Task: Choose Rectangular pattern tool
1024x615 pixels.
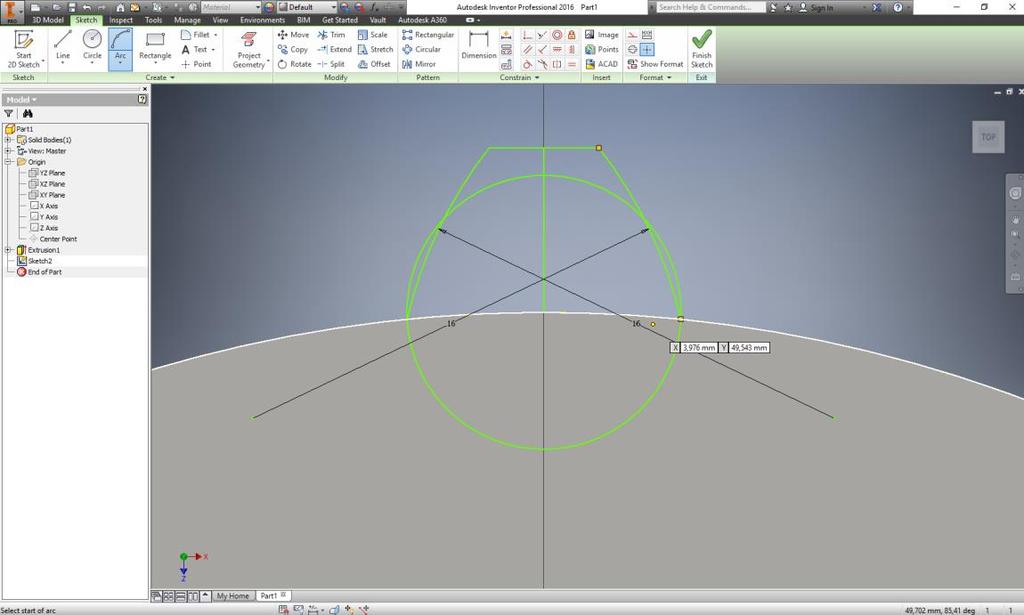Action: (428, 35)
